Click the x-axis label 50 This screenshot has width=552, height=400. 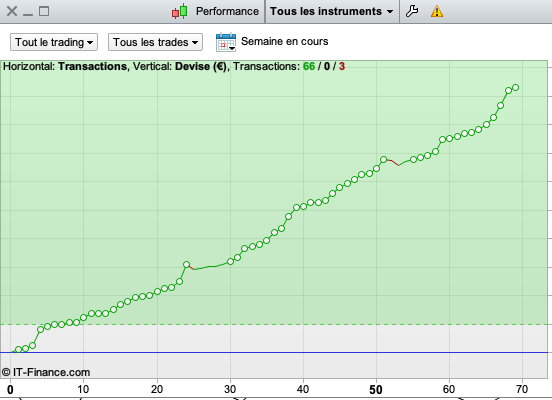pyautogui.click(x=376, y=390)
